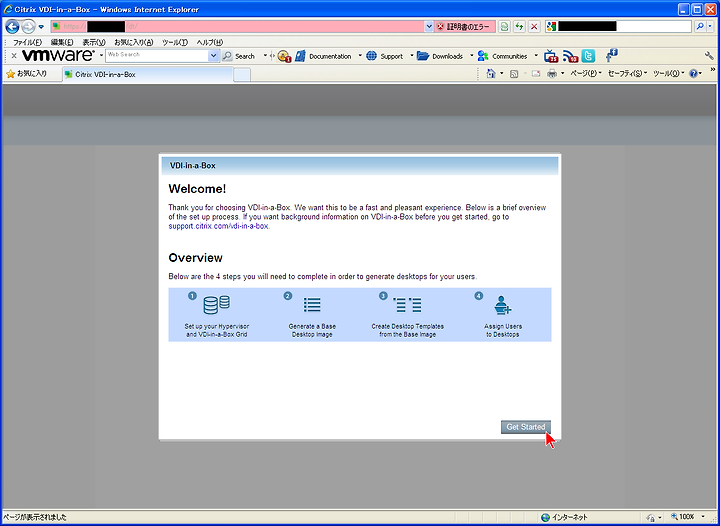720x526 pixels.
Task: Open the Documentation dropdown arrow
Action: point(360,56)
